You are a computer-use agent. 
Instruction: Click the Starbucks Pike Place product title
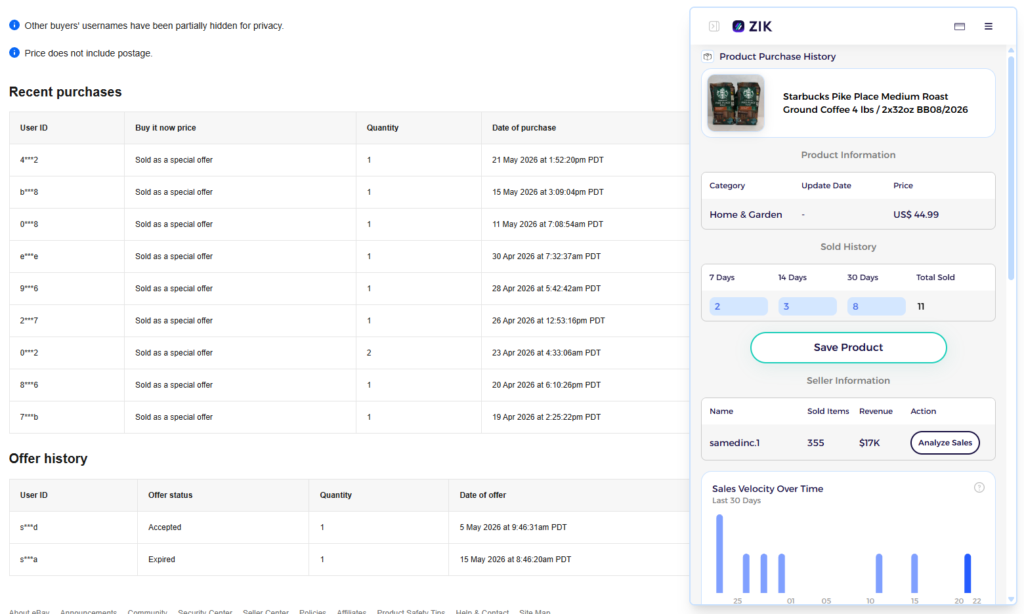(875, 103)
